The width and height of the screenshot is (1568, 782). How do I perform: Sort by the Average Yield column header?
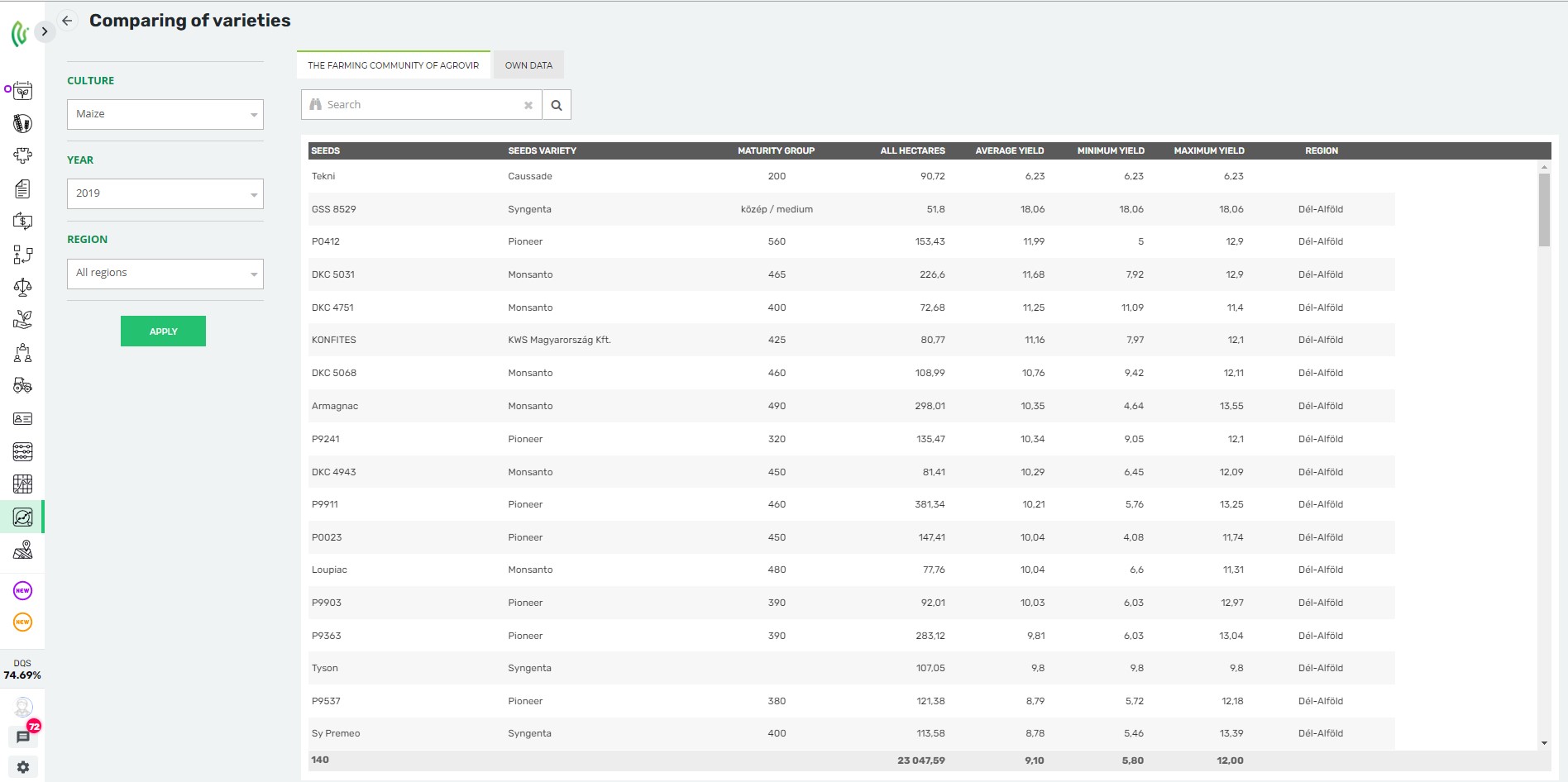[x=1009, y=150]
